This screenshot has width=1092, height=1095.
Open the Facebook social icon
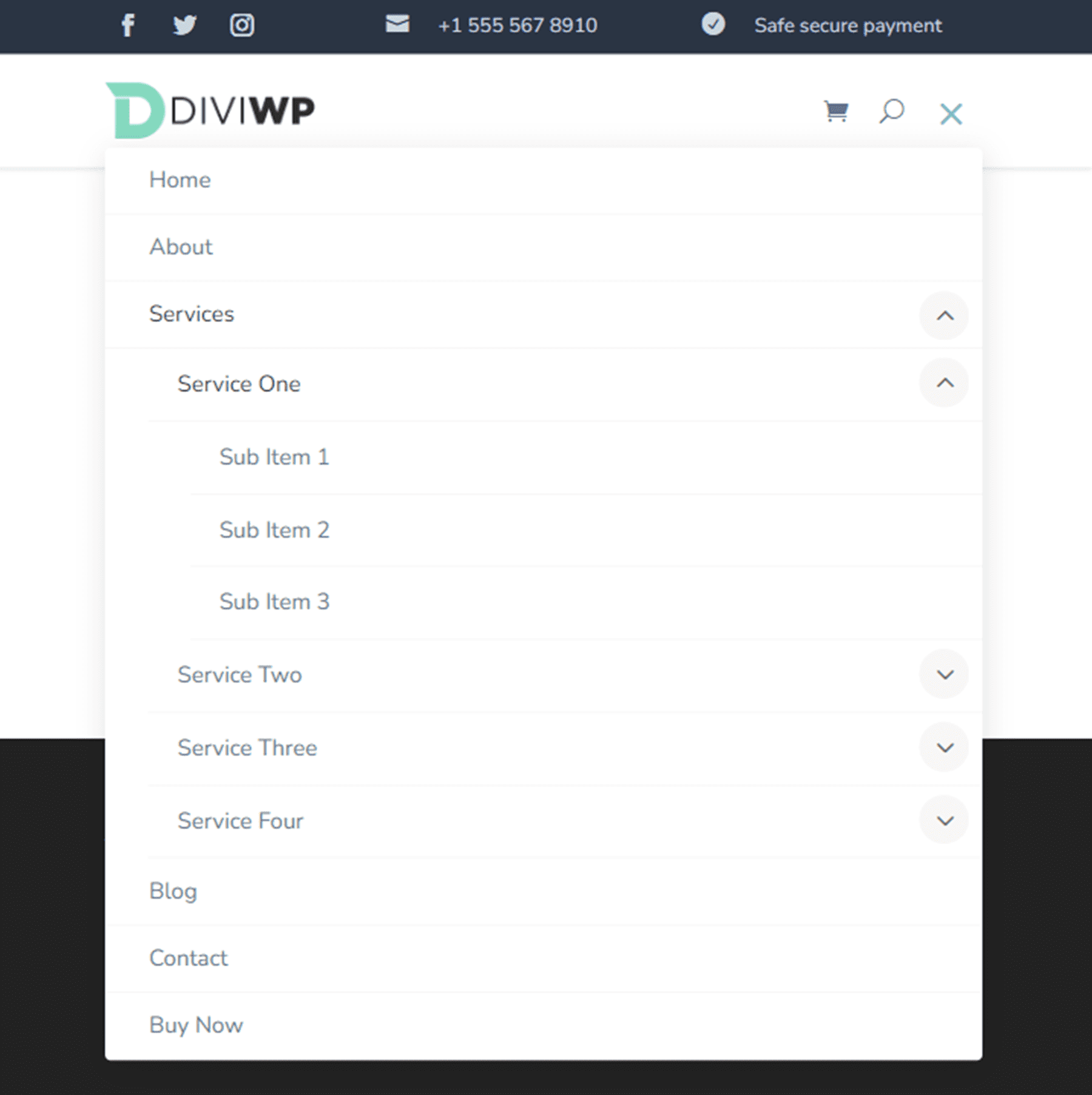coord(128,25)
